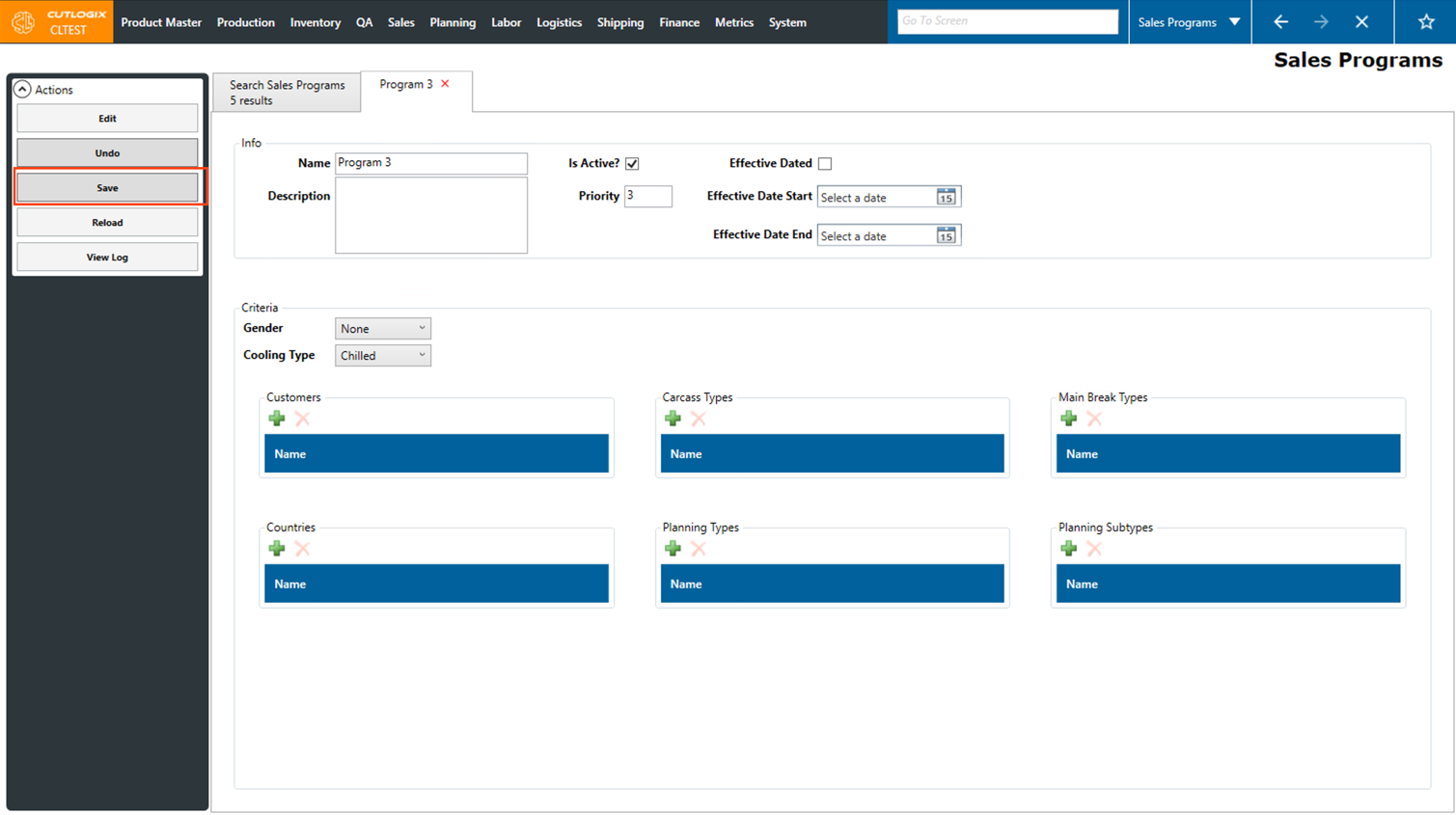The width and height of the screenshot is (1456, 815).
Task: Collapse the Actions panel
Action: 22,90
